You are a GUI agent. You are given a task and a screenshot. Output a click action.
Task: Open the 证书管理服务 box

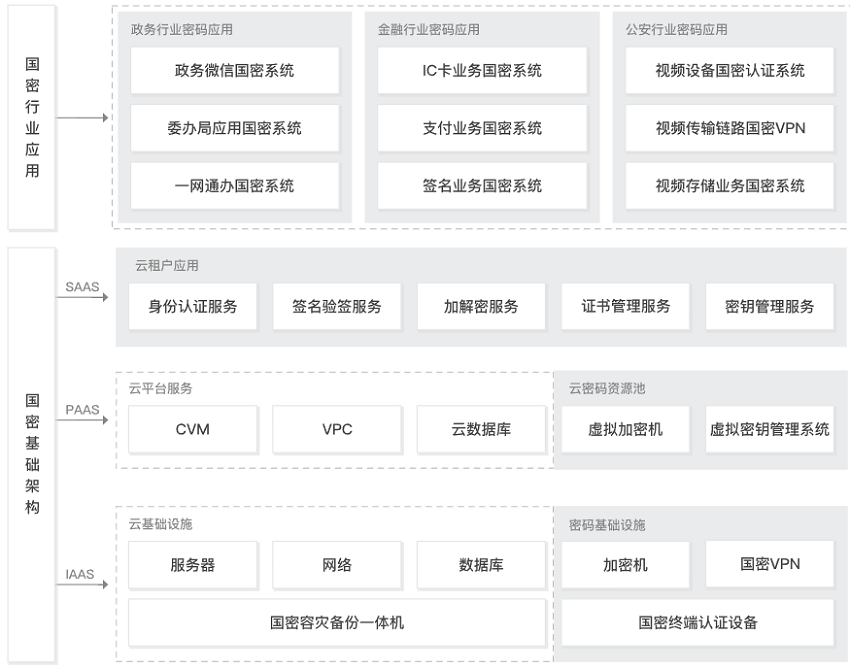pyautogui.click(x=626, y=307)
